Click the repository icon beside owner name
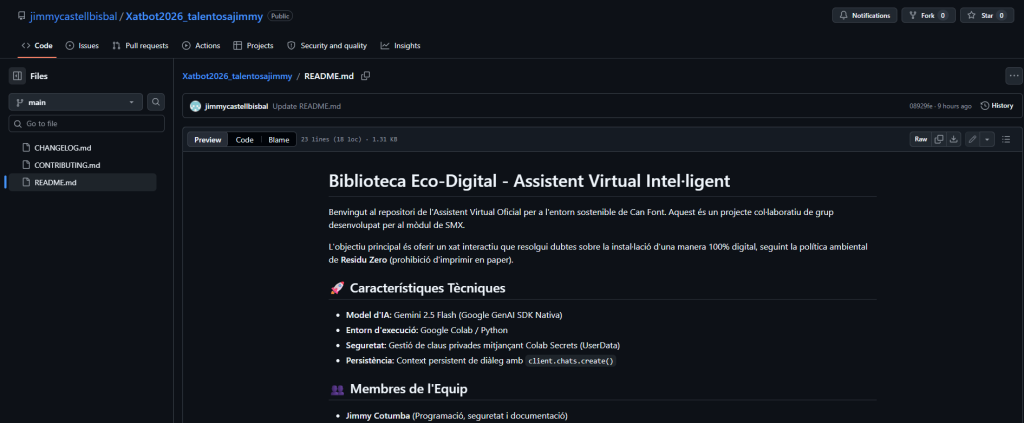Image resolution: width=1024 pixels, height=423 pixels. [22, 16]
